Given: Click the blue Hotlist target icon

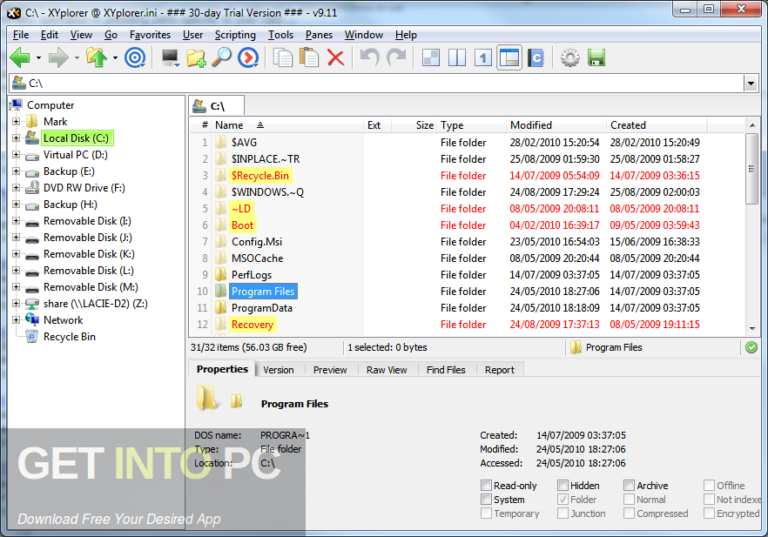Looking at the screenshot, I should 135,58.
